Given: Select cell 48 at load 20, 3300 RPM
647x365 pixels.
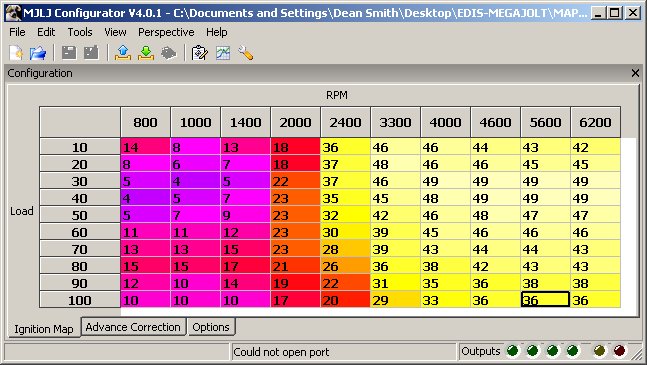Looking at the screenshot, I should click(395, 164).
